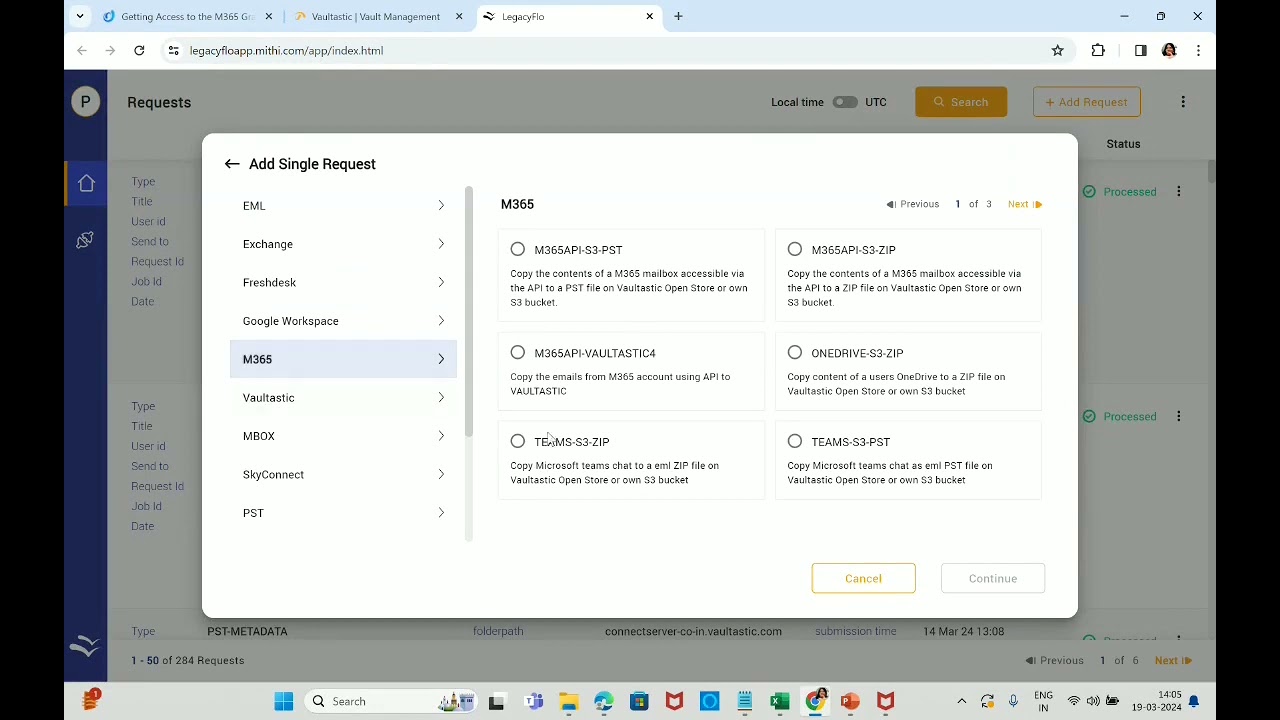Click the Windows taskbar Search box
This screenshot has width=1280, height=720.
[390, 702]
